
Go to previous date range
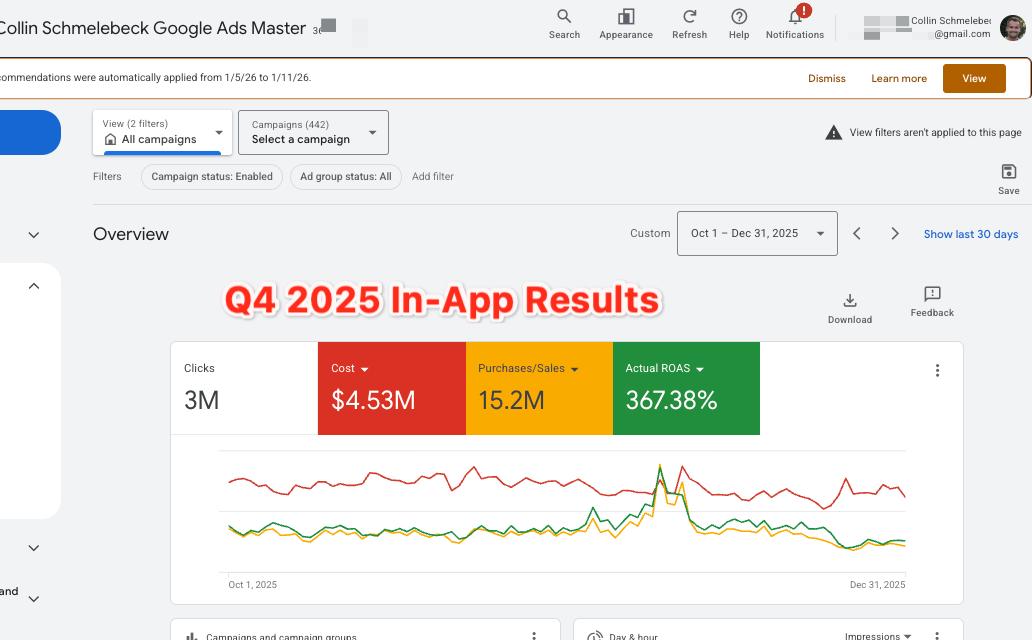point(857,234)
